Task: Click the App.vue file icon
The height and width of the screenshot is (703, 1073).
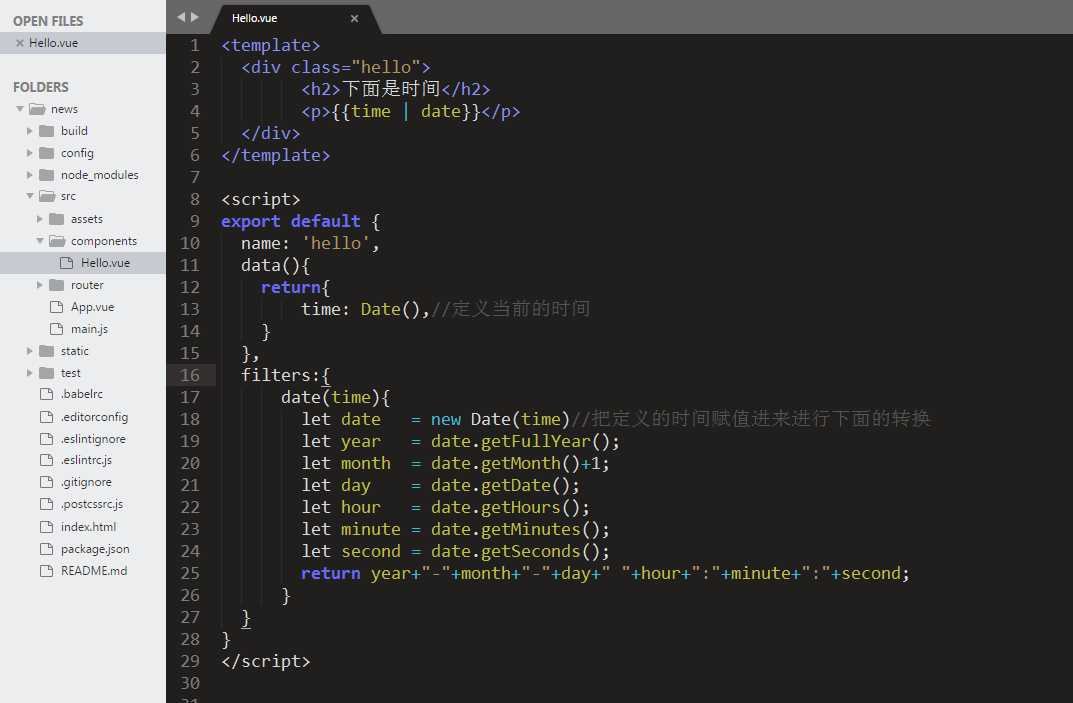Action: click(x=57, y=307)
